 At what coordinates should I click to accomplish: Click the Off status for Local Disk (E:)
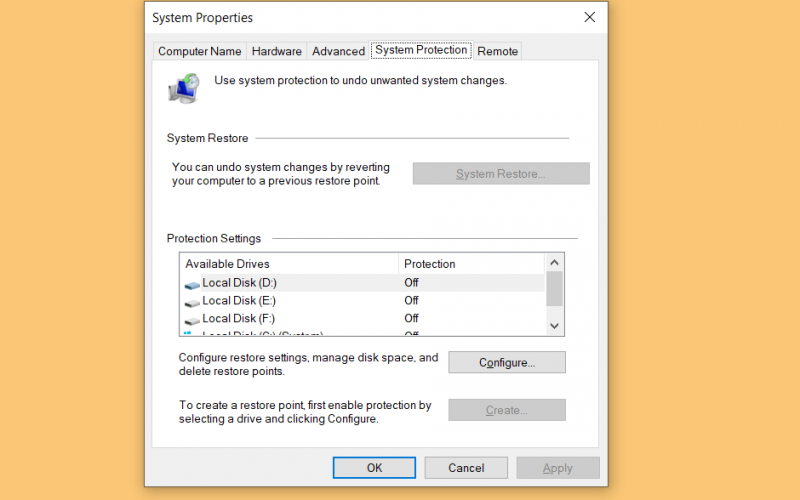pos(411,301)
